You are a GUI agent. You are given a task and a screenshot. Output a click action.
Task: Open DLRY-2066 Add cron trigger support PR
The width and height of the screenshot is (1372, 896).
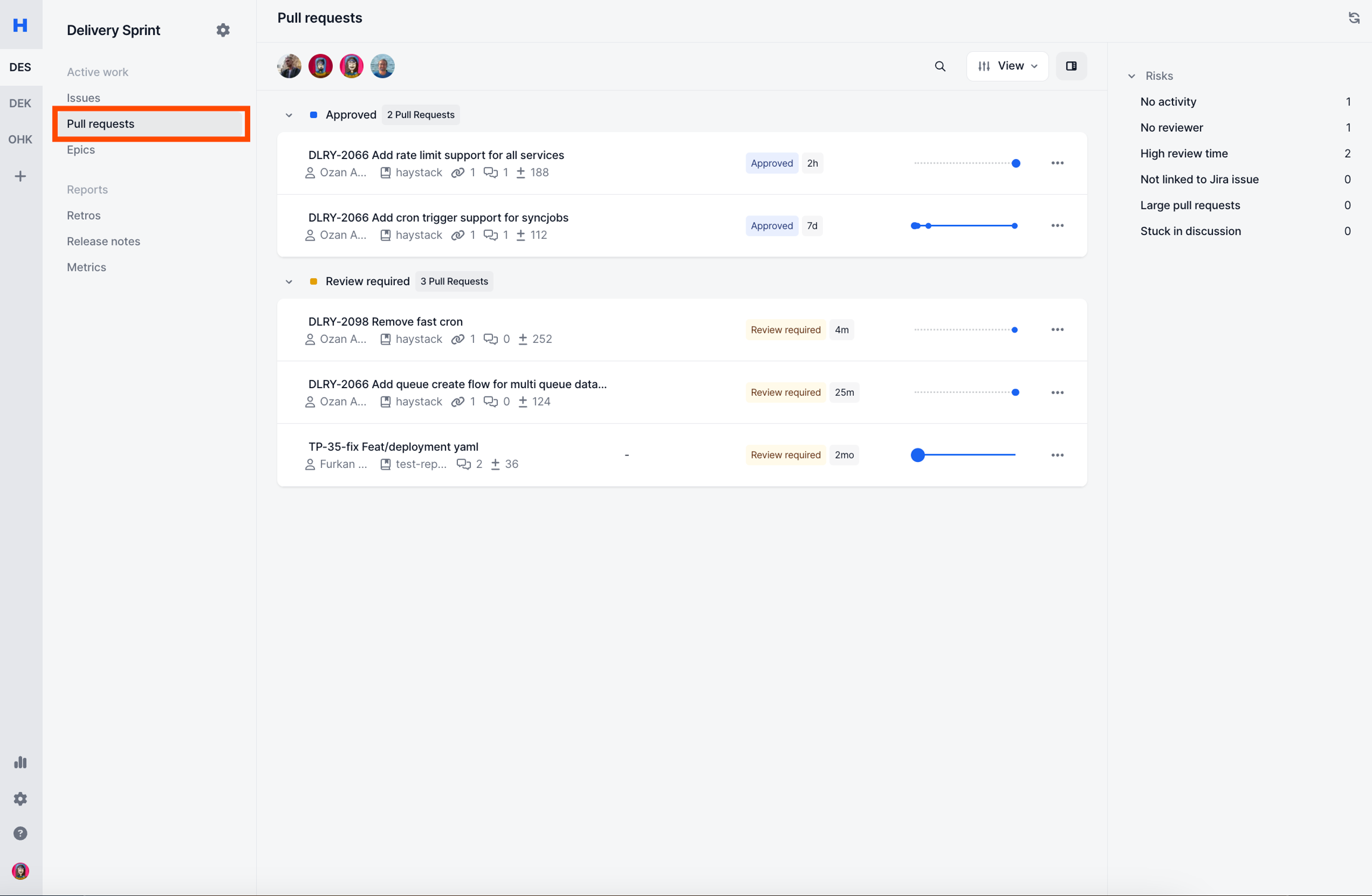point(438,217)
